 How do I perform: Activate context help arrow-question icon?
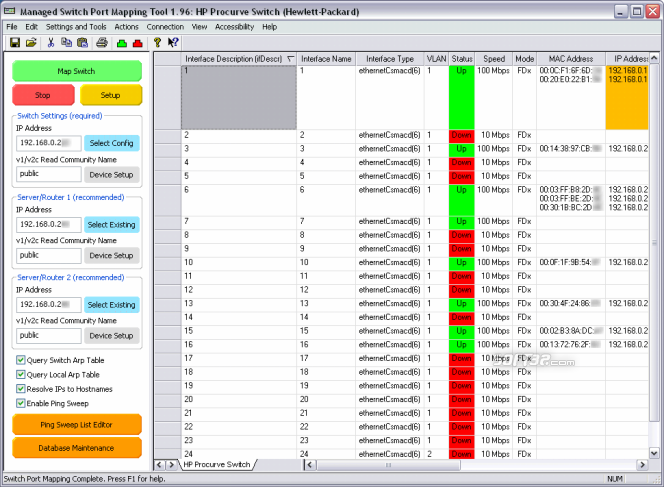coord(173,42)
